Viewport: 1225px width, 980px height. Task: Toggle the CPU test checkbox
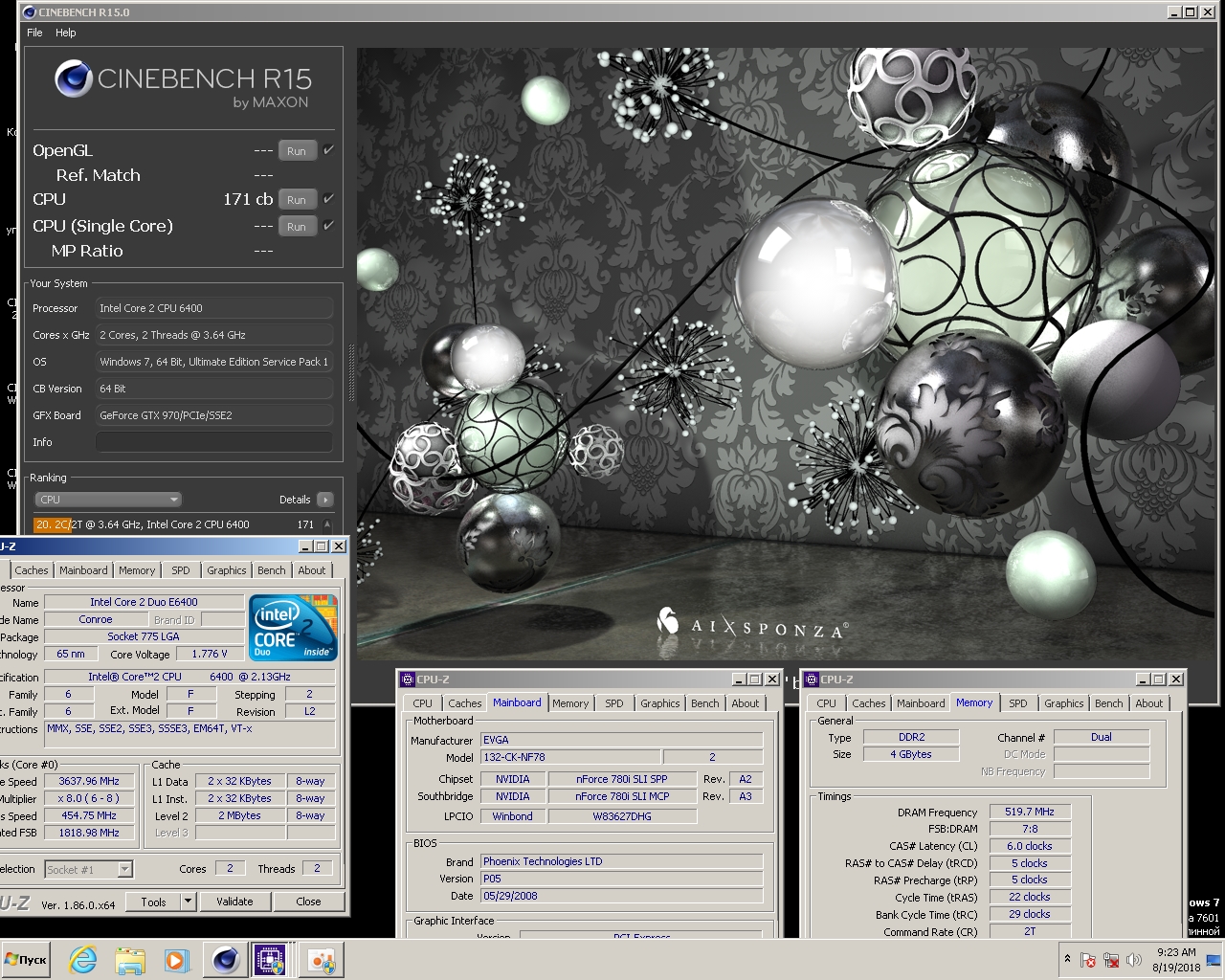click(328, 199)
